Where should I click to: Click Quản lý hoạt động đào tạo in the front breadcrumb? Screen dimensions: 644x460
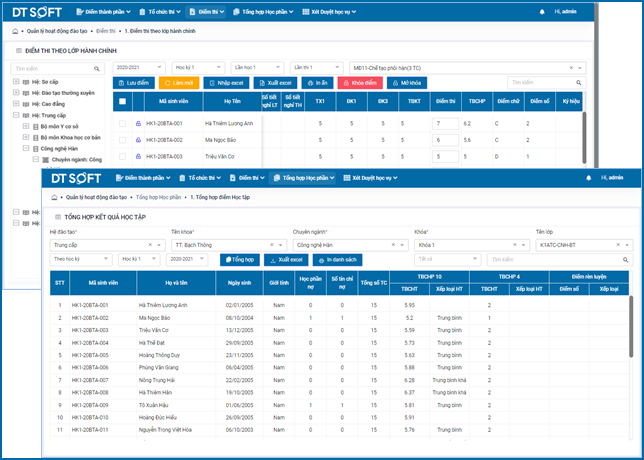(96, 198)
